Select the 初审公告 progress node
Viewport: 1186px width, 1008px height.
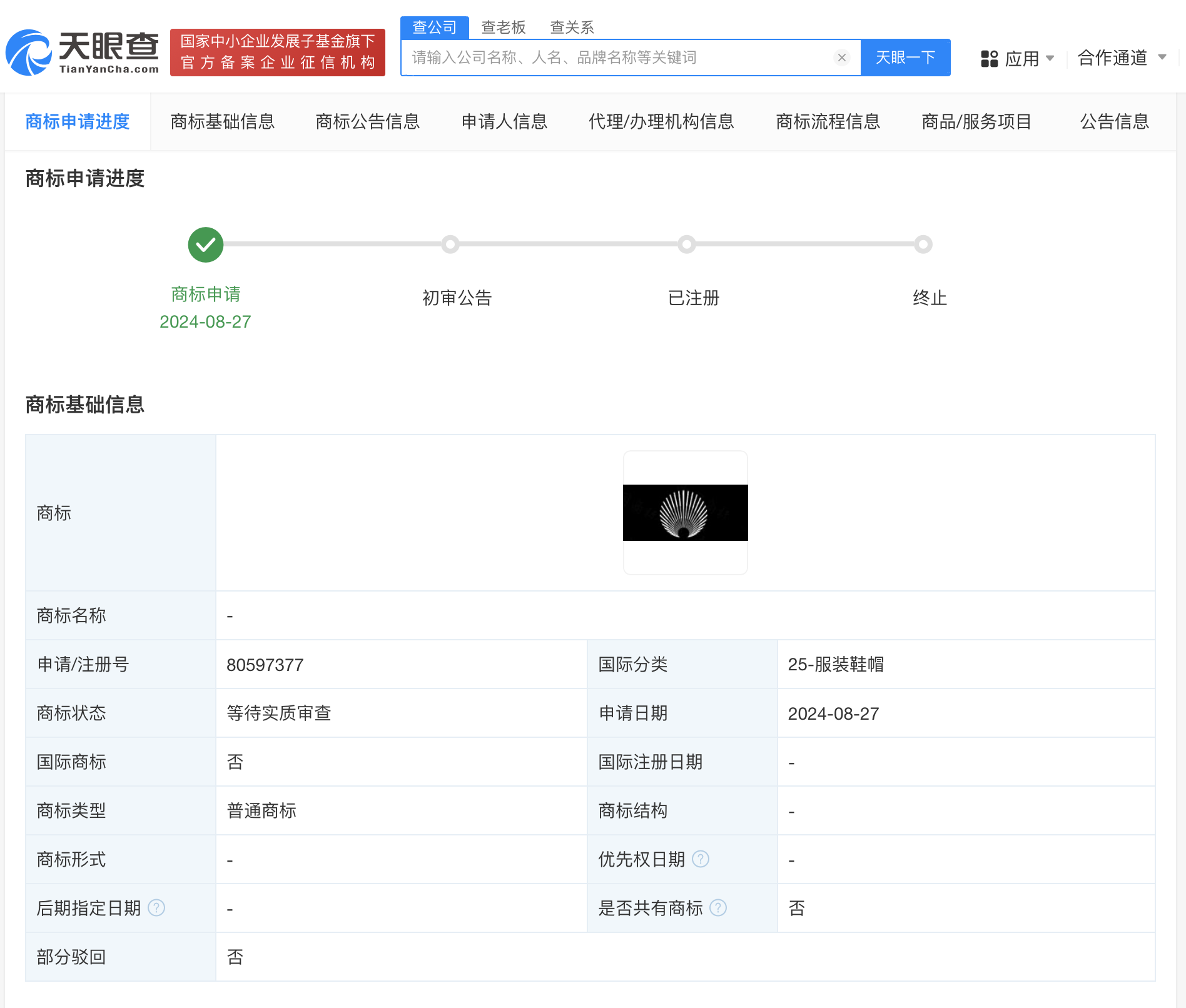point(451,244)
